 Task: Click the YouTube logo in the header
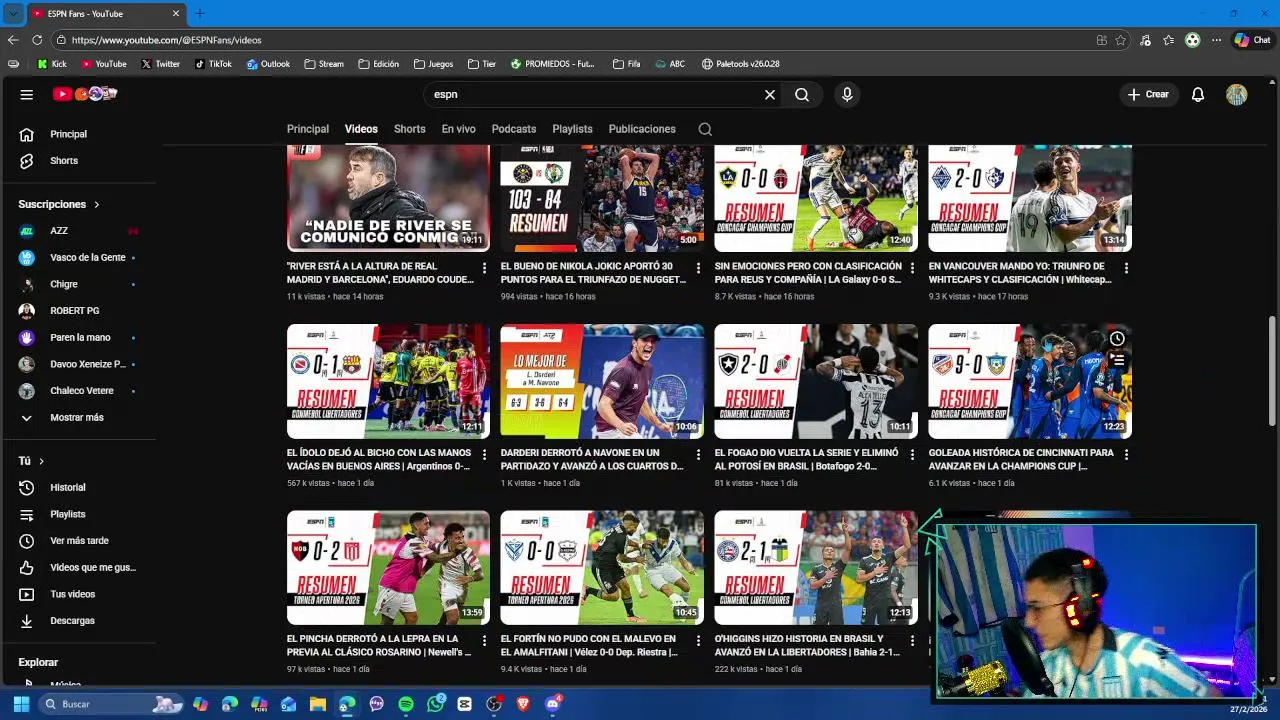[85, 94]
